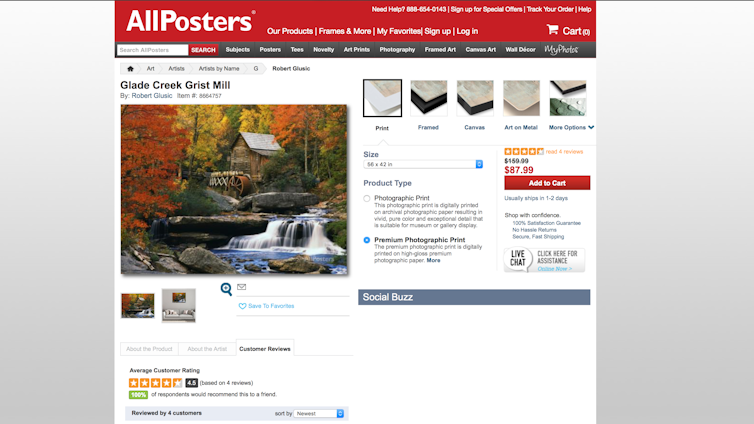Select the Premium Photographic Print radio button
Screen dimensions: 754x424
(x=367, y=240)
